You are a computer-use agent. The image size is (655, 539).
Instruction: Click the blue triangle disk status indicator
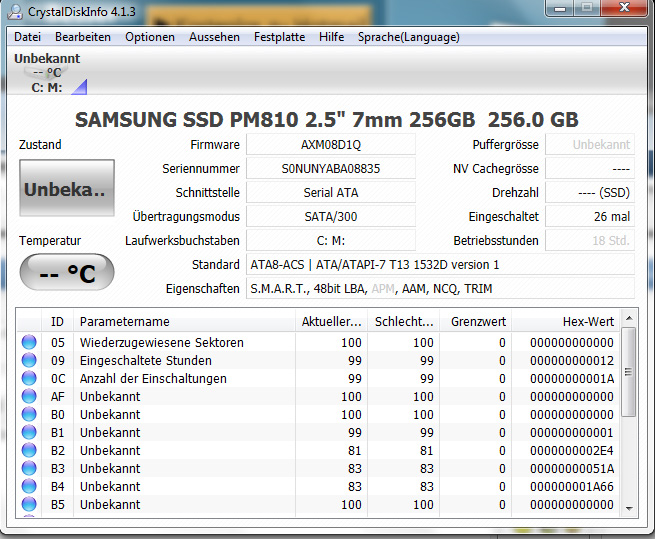79,87
